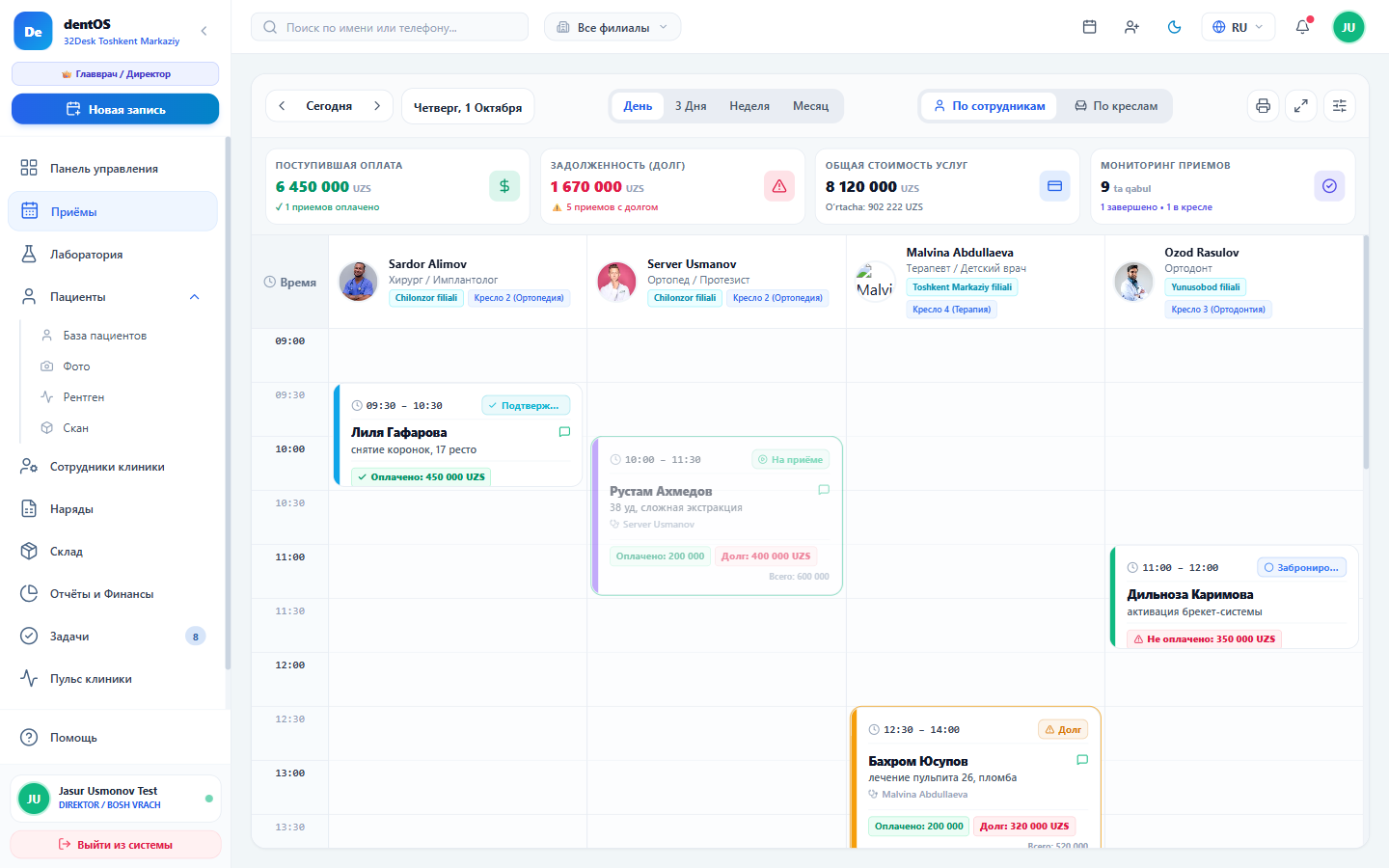This screenshot has width=1389, height=868.
Task: Select the Месяц view tab
Action: pyautogui.click(x=810, y=106)
